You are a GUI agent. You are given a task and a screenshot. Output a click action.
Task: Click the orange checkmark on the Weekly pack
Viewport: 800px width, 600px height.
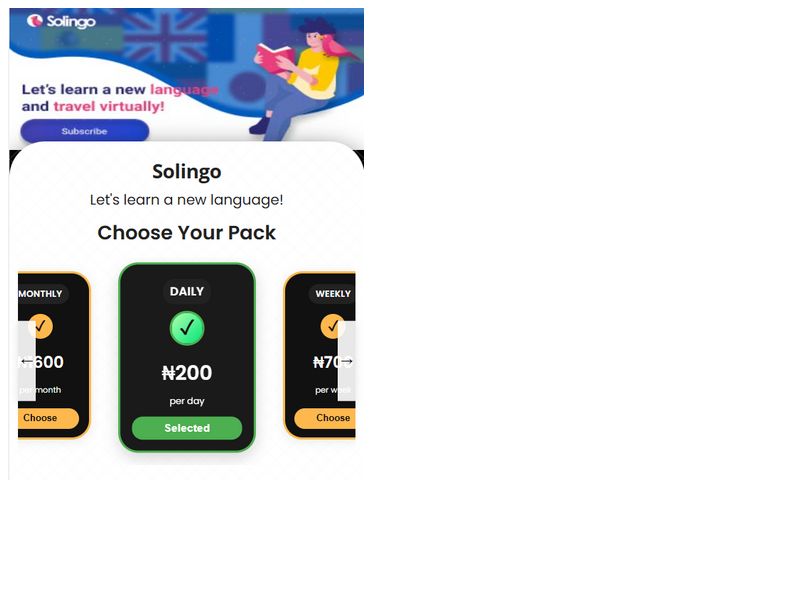pyautogui.click(x=333, y=326)
